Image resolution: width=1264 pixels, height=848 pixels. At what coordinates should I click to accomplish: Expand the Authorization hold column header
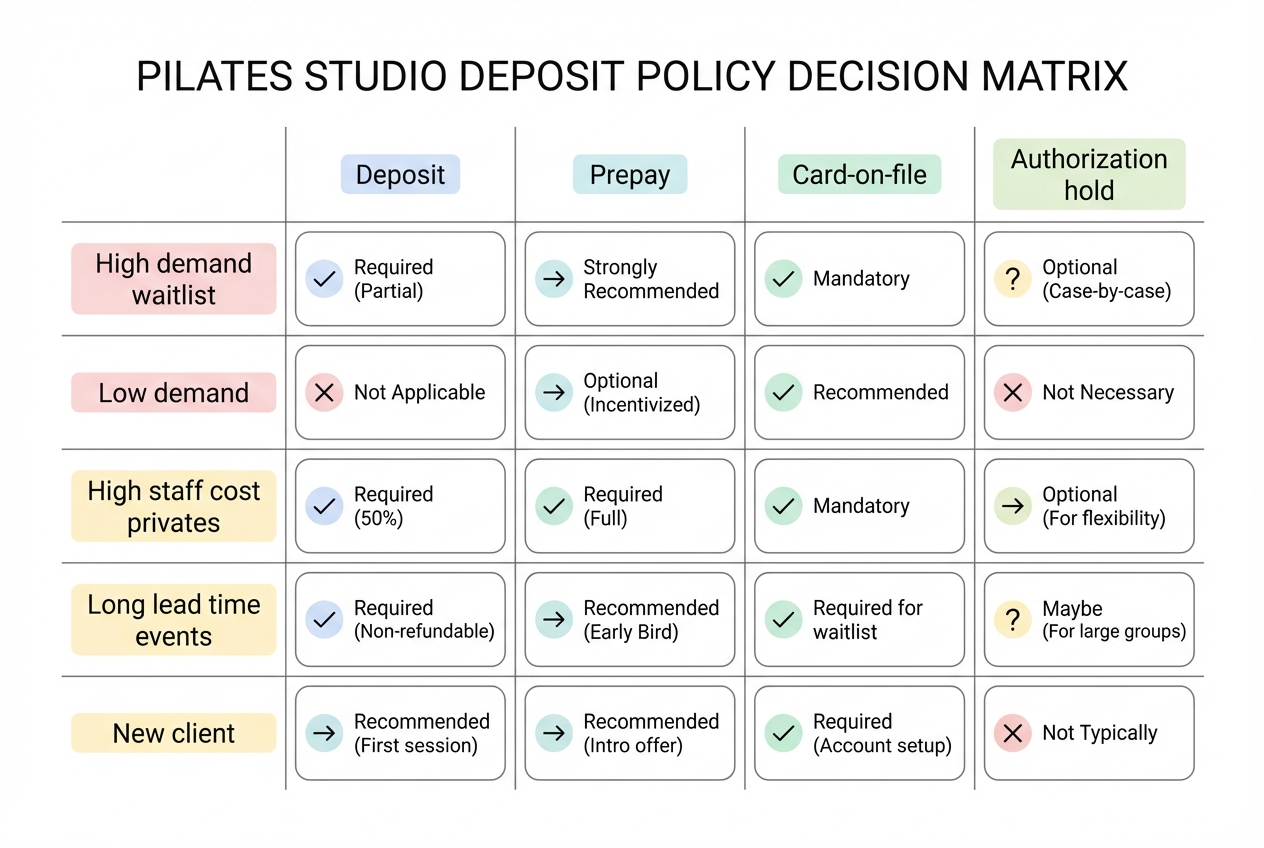coord(1089,174)
